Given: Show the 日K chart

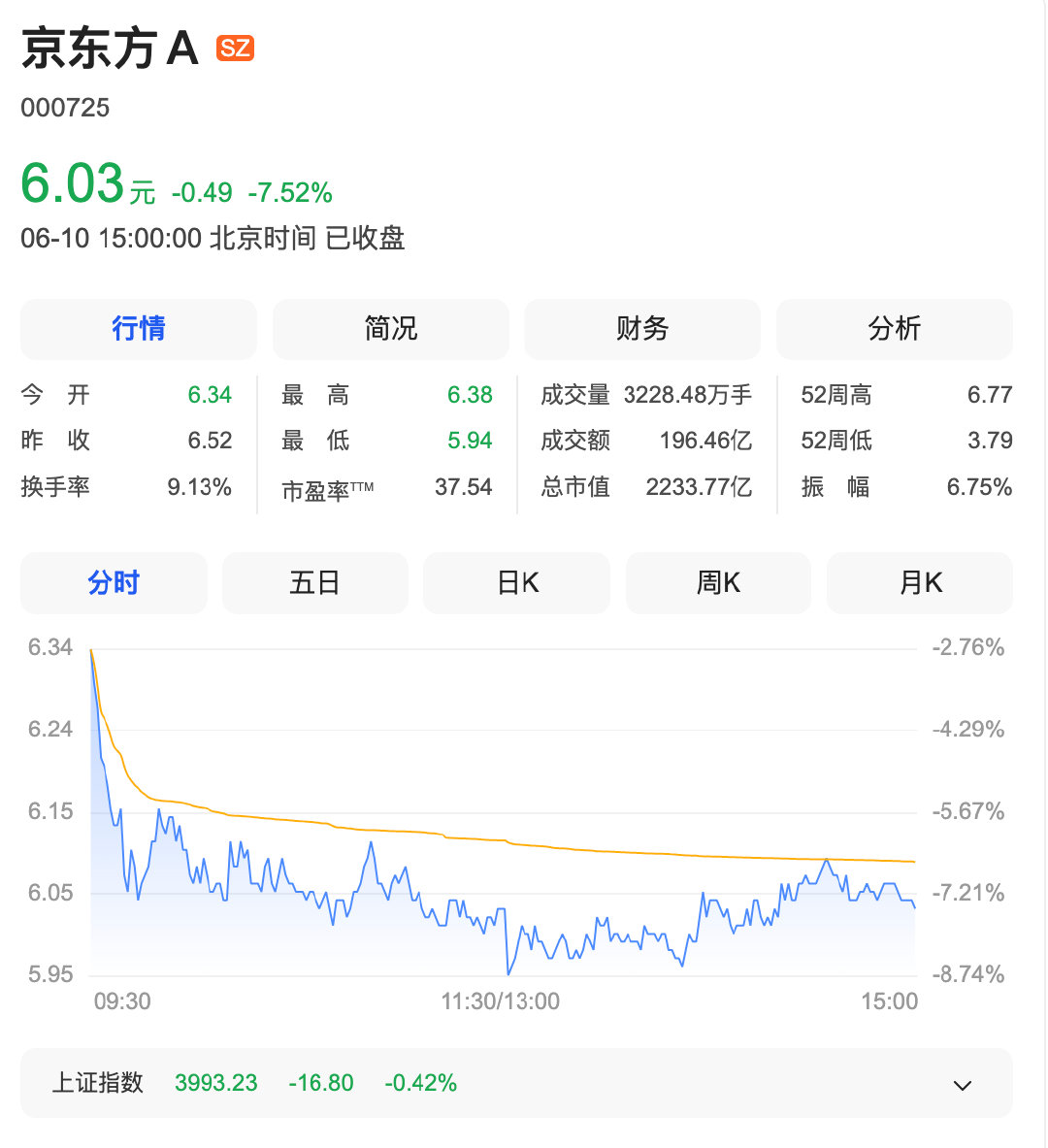Looking at the screenshot, I should [x=517, y=583].
